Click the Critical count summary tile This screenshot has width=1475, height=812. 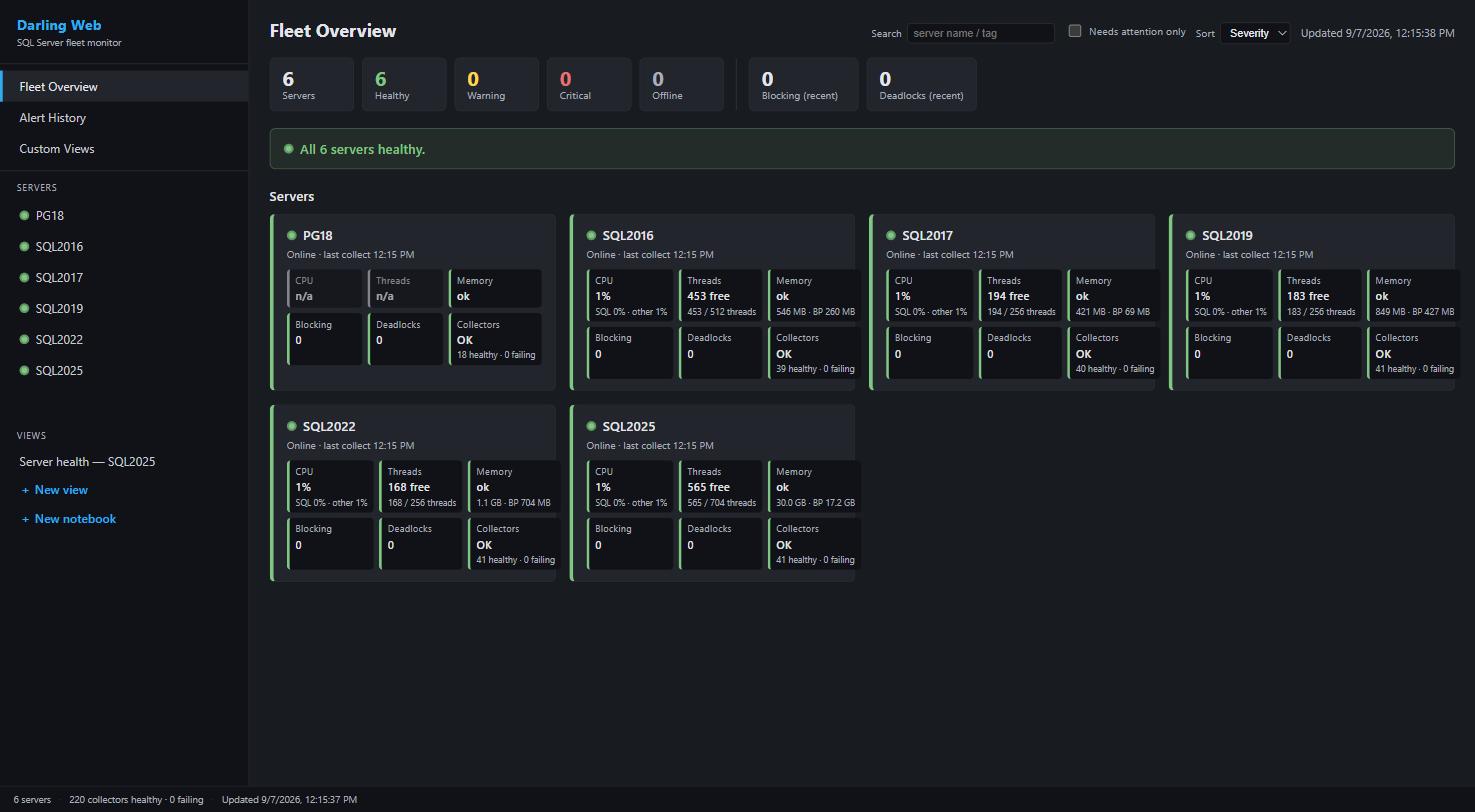[x=589, y=84]
